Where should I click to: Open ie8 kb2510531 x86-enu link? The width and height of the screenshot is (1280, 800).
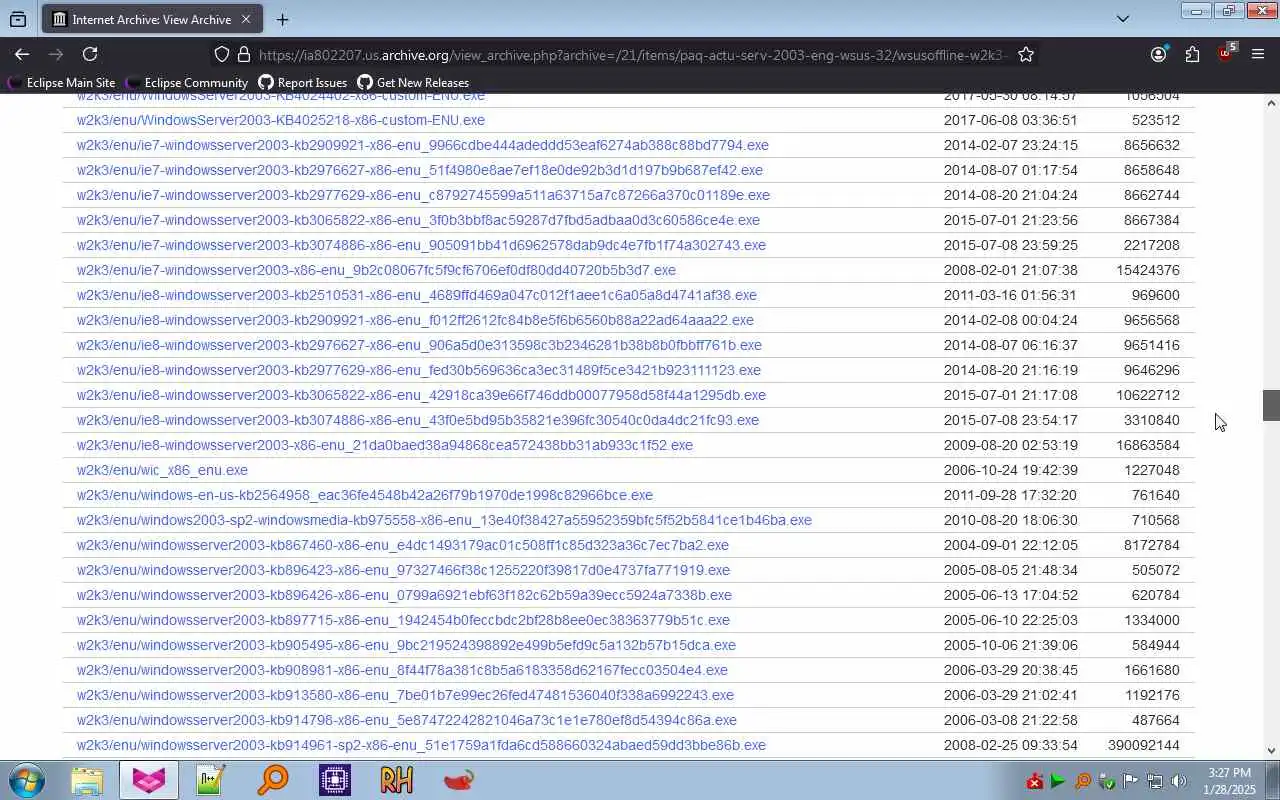pyautogui.click(x=416, y=295)
